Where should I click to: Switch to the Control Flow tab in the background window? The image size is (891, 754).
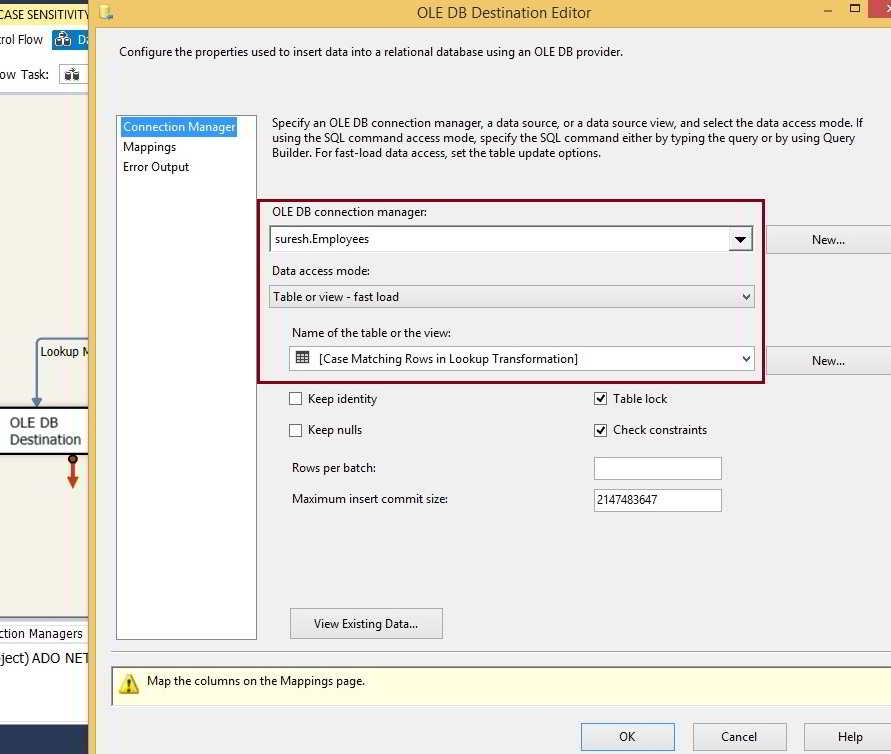click(x=22, y=40)
